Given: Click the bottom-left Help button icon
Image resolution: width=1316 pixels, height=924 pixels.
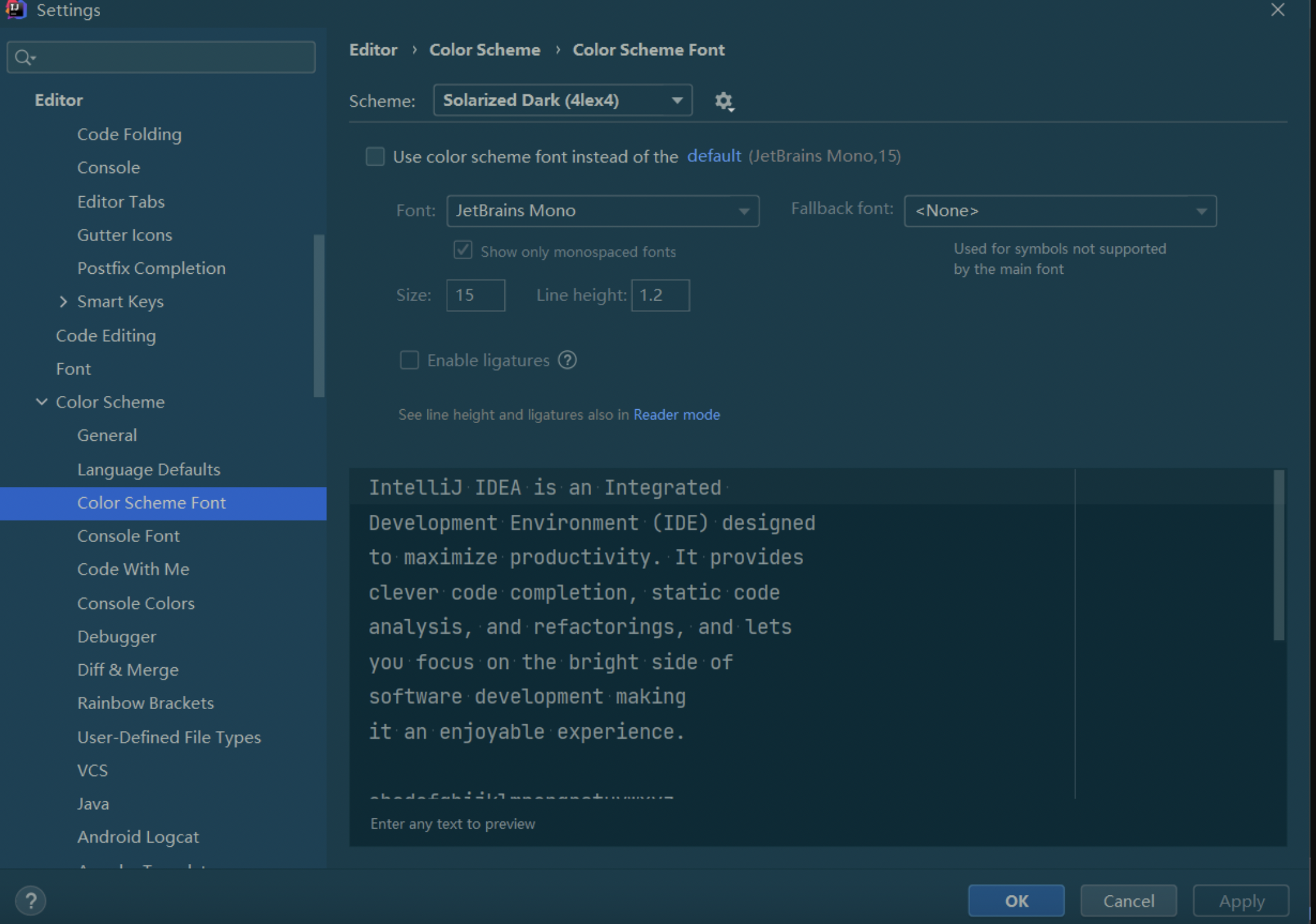Looking at the screenshot, I should pyautogui.click(x=30, y=900).
